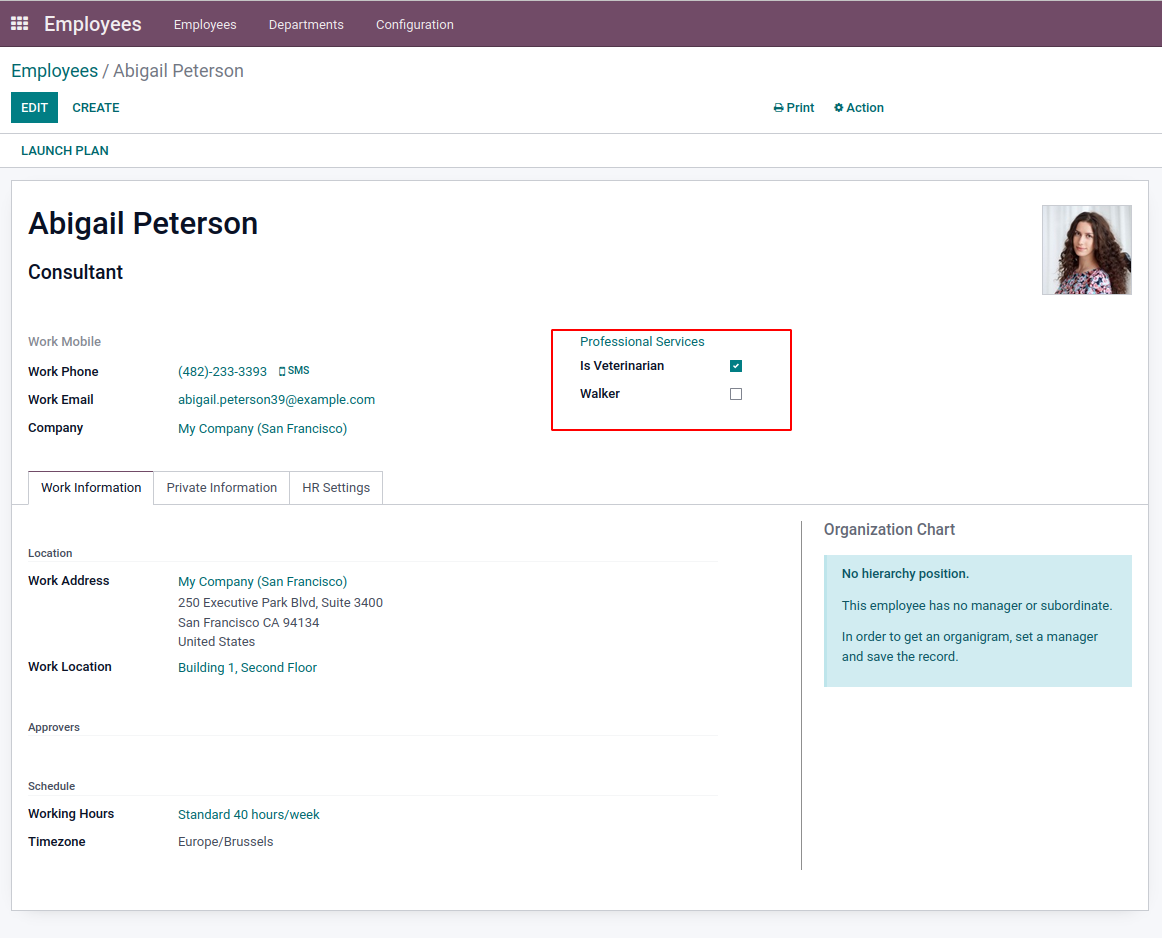The image size is (1162, 938).
Task: Open the Action gear menu
Action: click(x=859, y=108)
